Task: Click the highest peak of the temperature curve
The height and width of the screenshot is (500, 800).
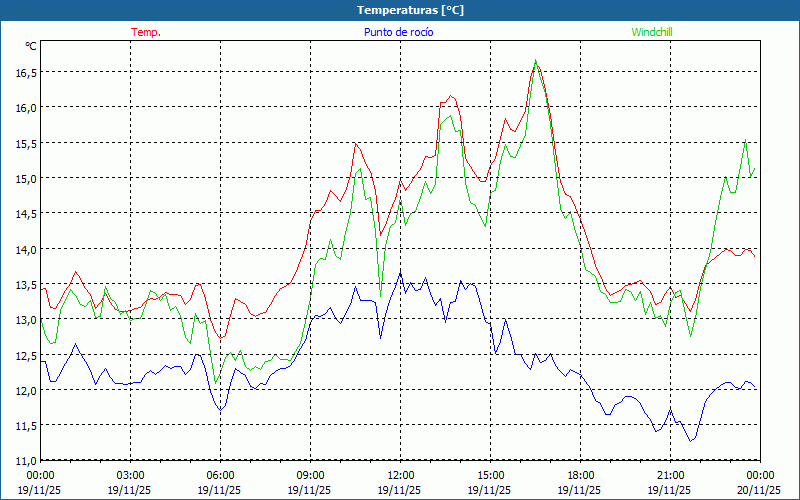Action: pyautogui.click(x=536, y=64)
